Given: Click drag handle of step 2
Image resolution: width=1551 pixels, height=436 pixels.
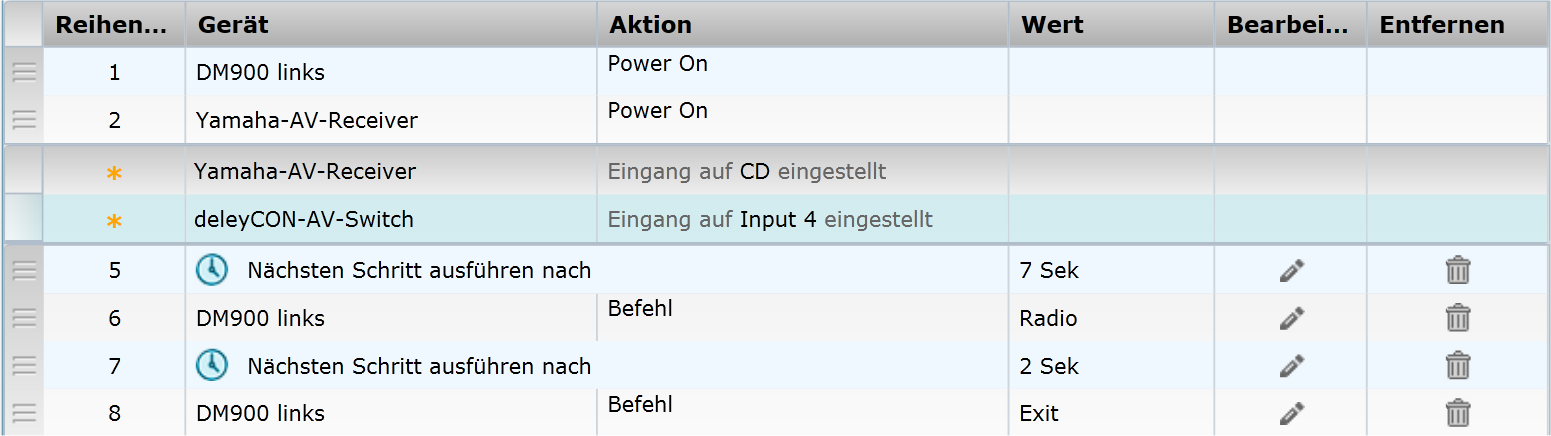Looking at the screenshot, I should click(x=24, y=120).
